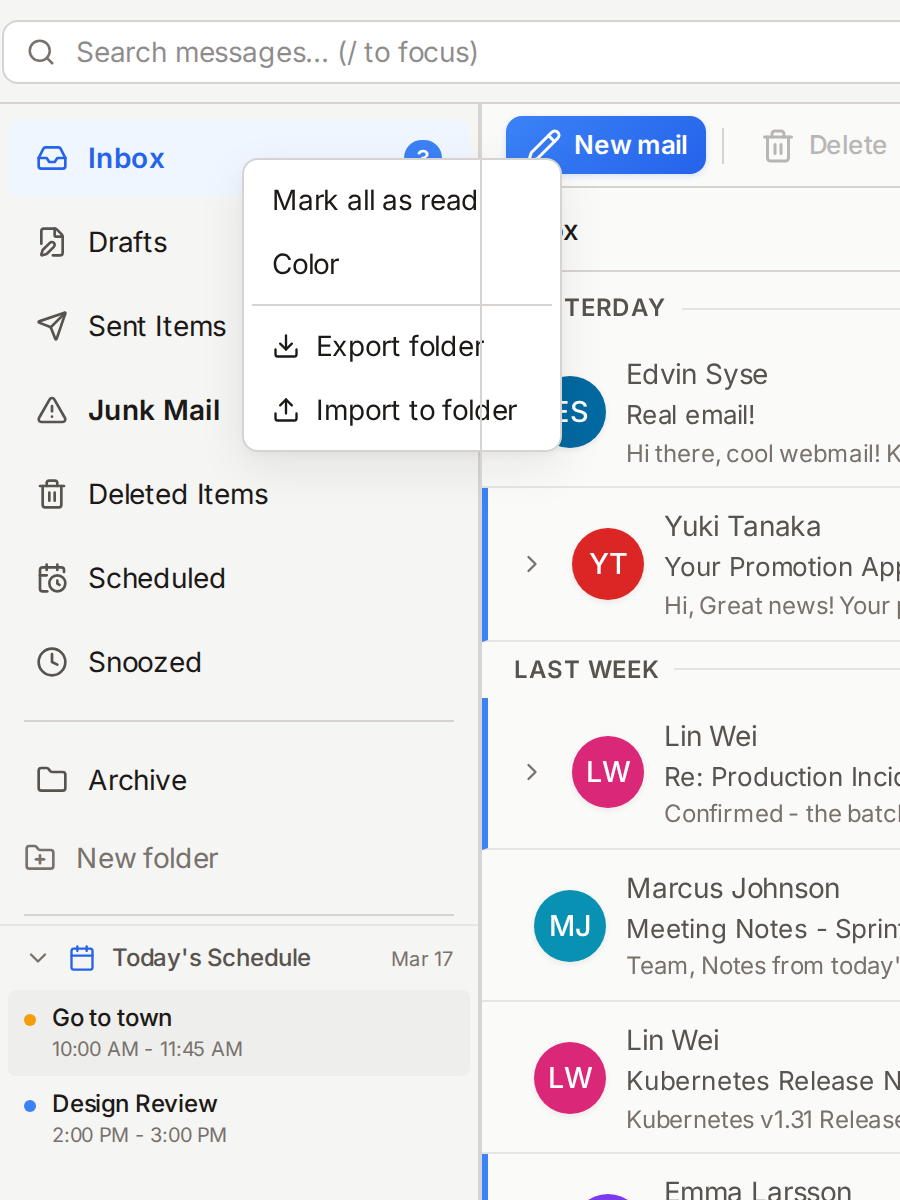Click the Deleted Items trash icon
The image size is (900, 1200).
click(51, 494)
